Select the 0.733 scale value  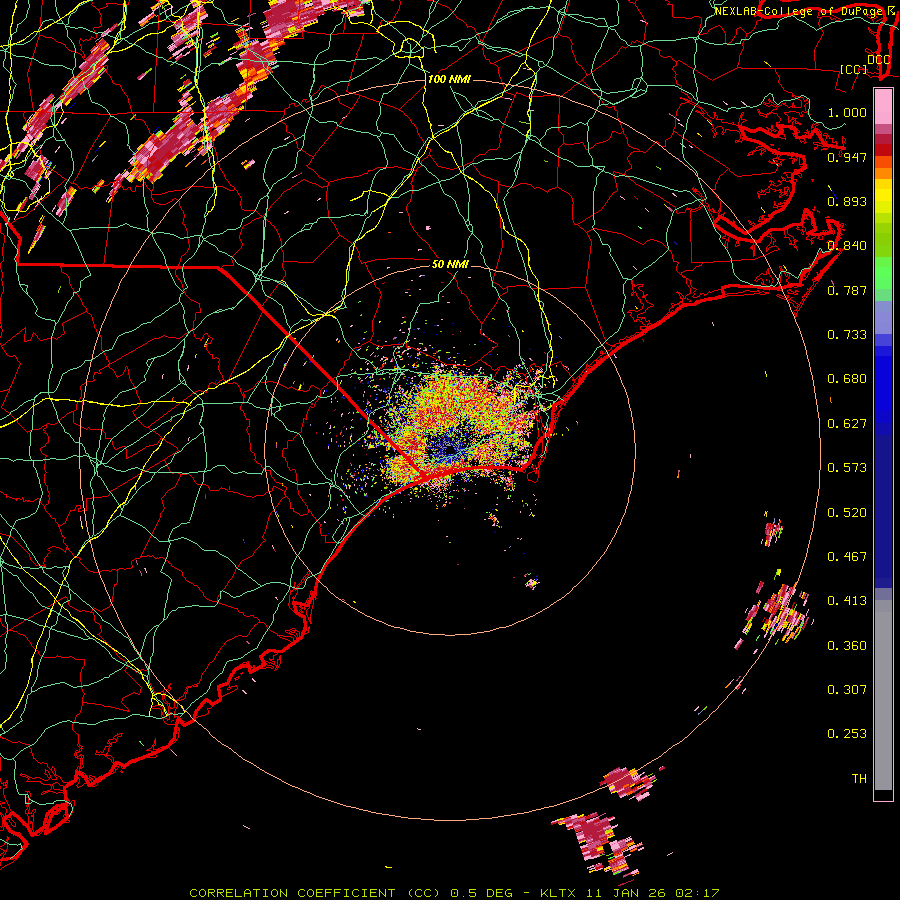coord(847,335)
